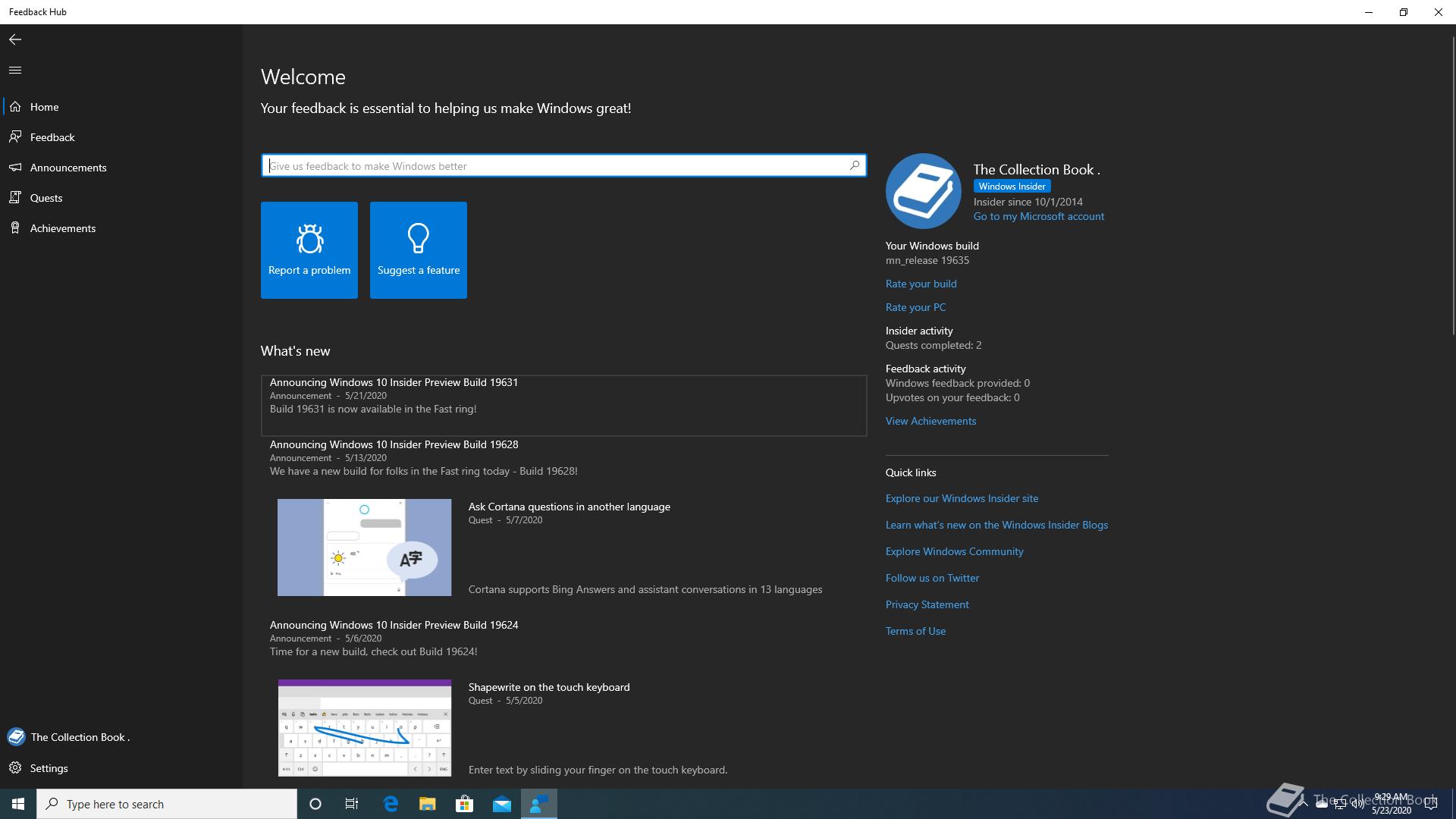Open Terms of Use link
Image resolution: width=1456 pixels, height=819 pixels.
click(915, 631)
